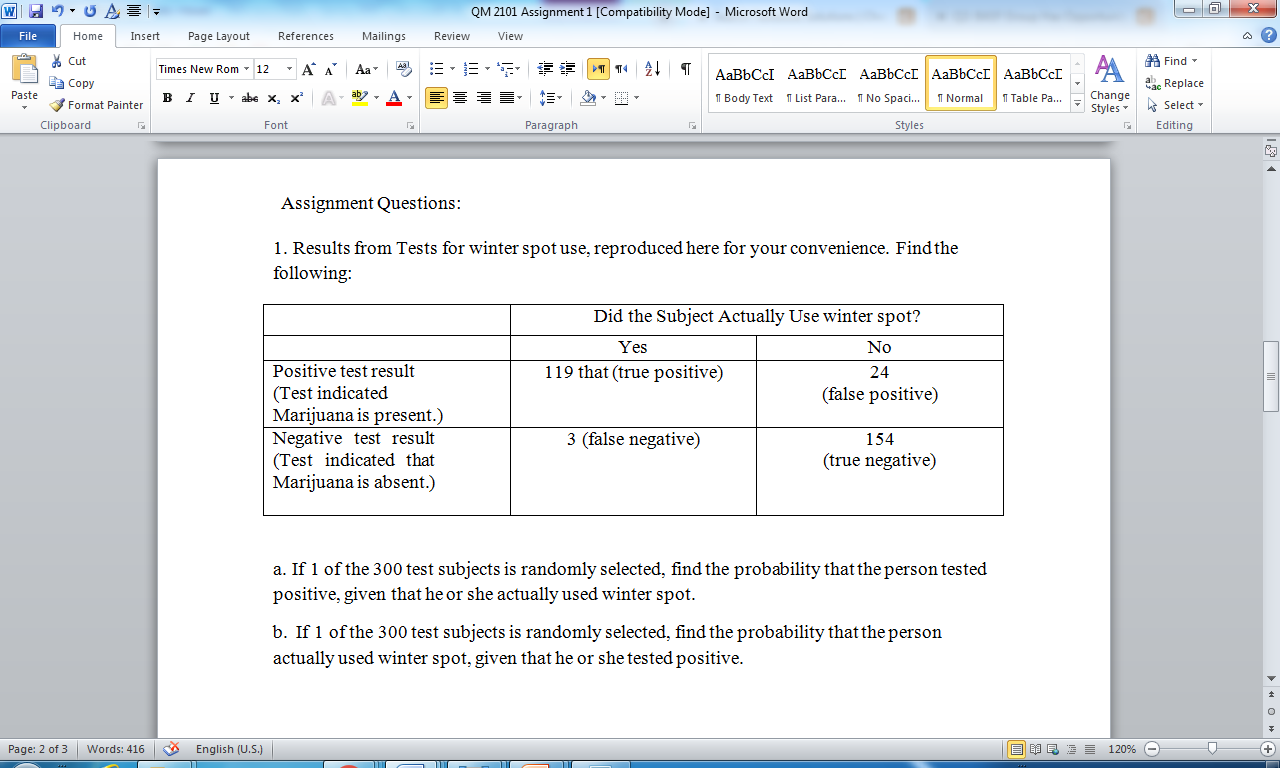1280x768 pixels.
Task: Toggle align text left
Action: pos(436,98)
